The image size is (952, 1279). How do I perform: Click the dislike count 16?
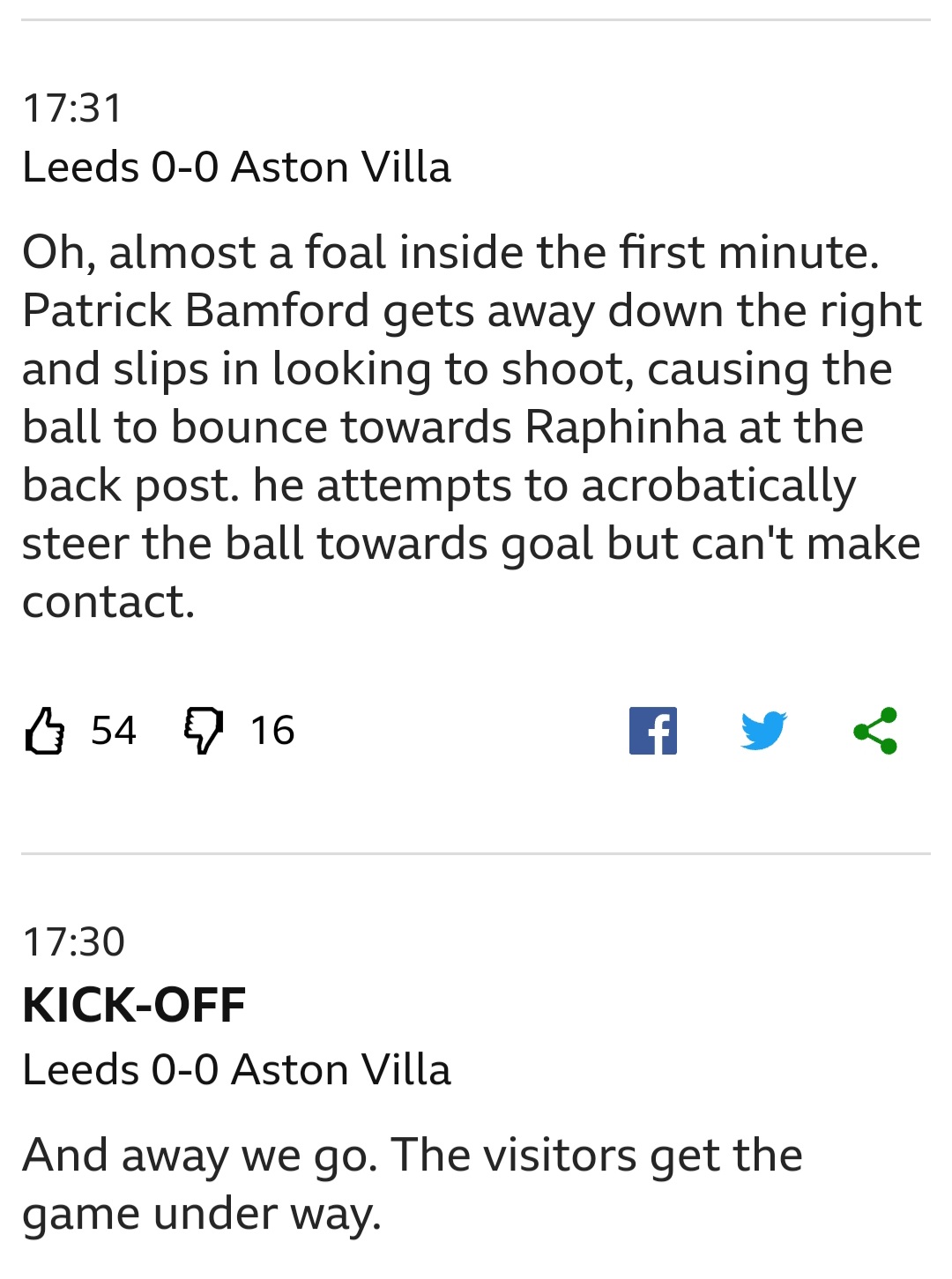coord(272,731)
